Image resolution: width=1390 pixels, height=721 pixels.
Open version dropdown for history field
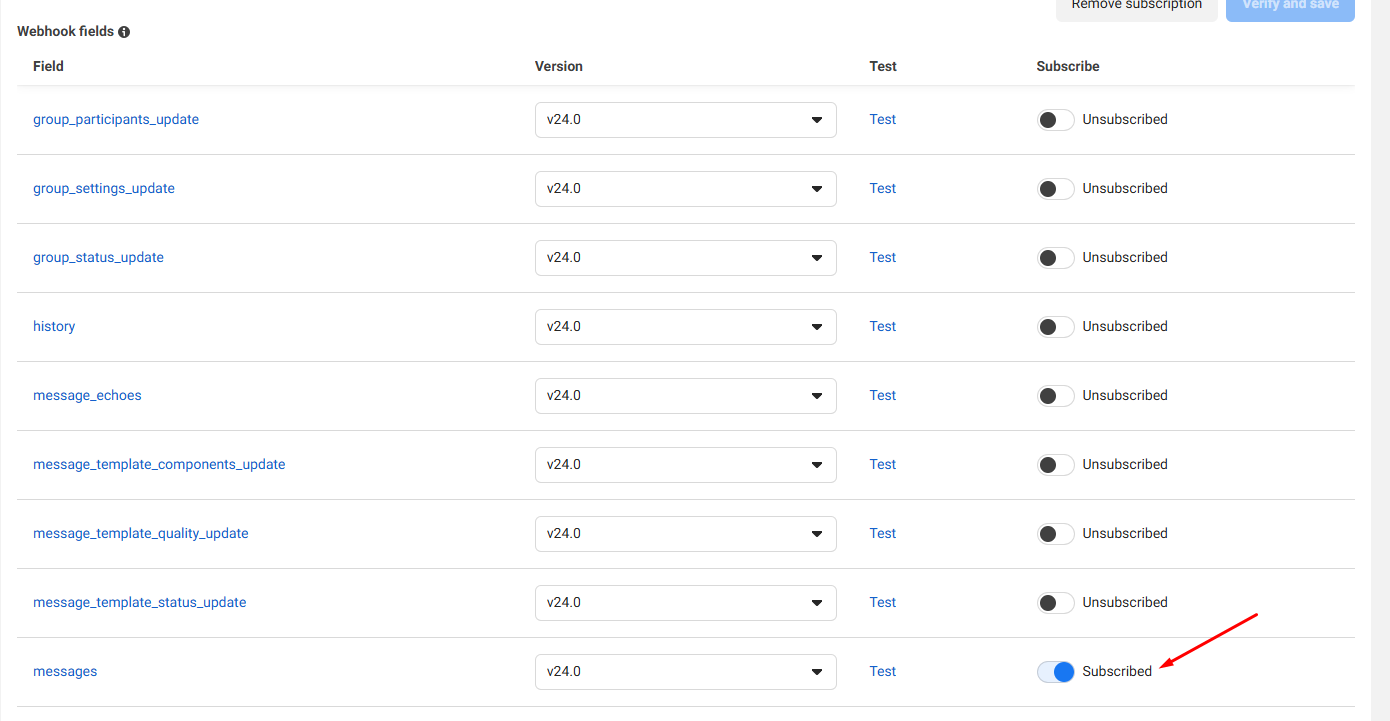coord(685,327)
